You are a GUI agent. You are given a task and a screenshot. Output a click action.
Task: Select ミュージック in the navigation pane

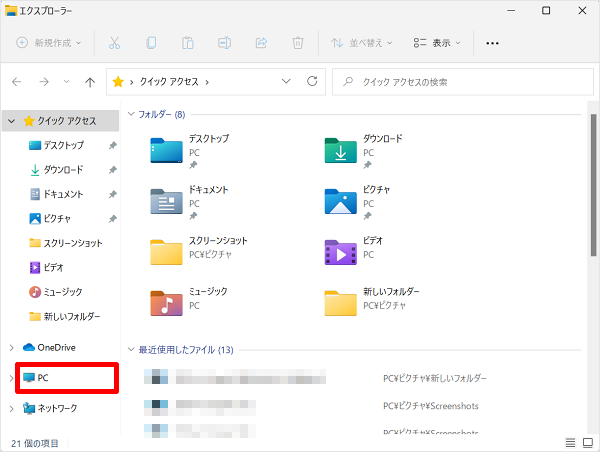click(x=62, y=292)
